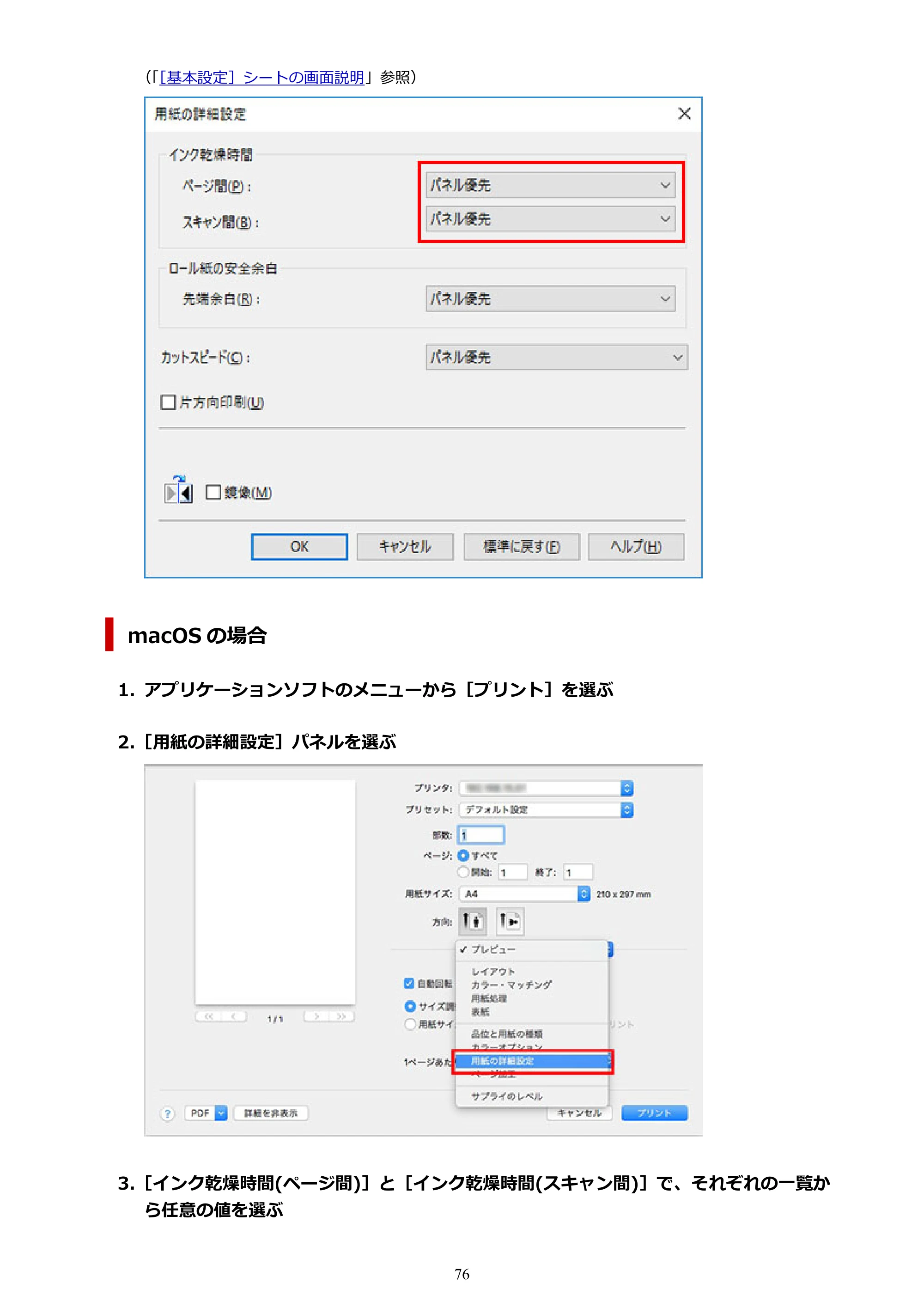
Task: Open 用紙サイズ A4 dropdown
Action: click(x=524, y=894)
